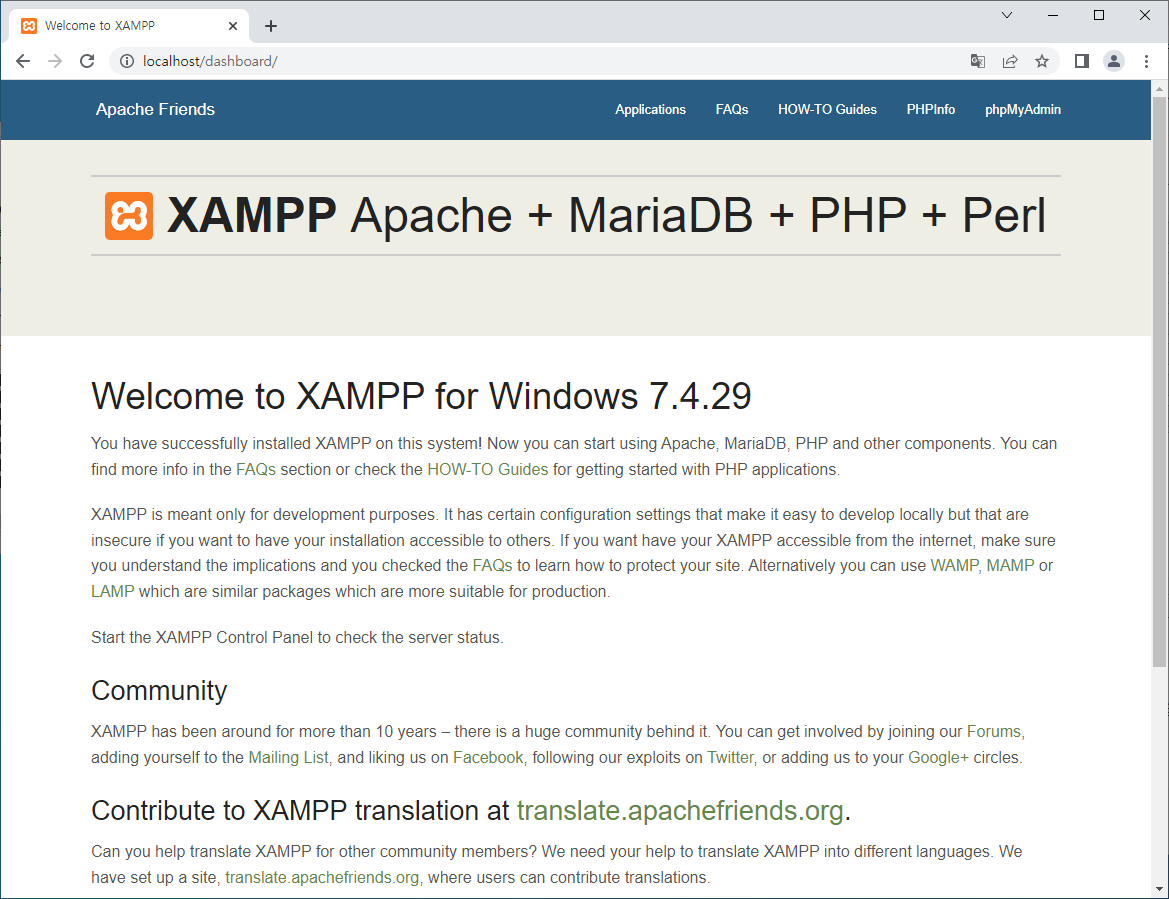Open the Google+ link
Screen dimensions: 1169x899
pyautogui.click(x=938, y=758)
